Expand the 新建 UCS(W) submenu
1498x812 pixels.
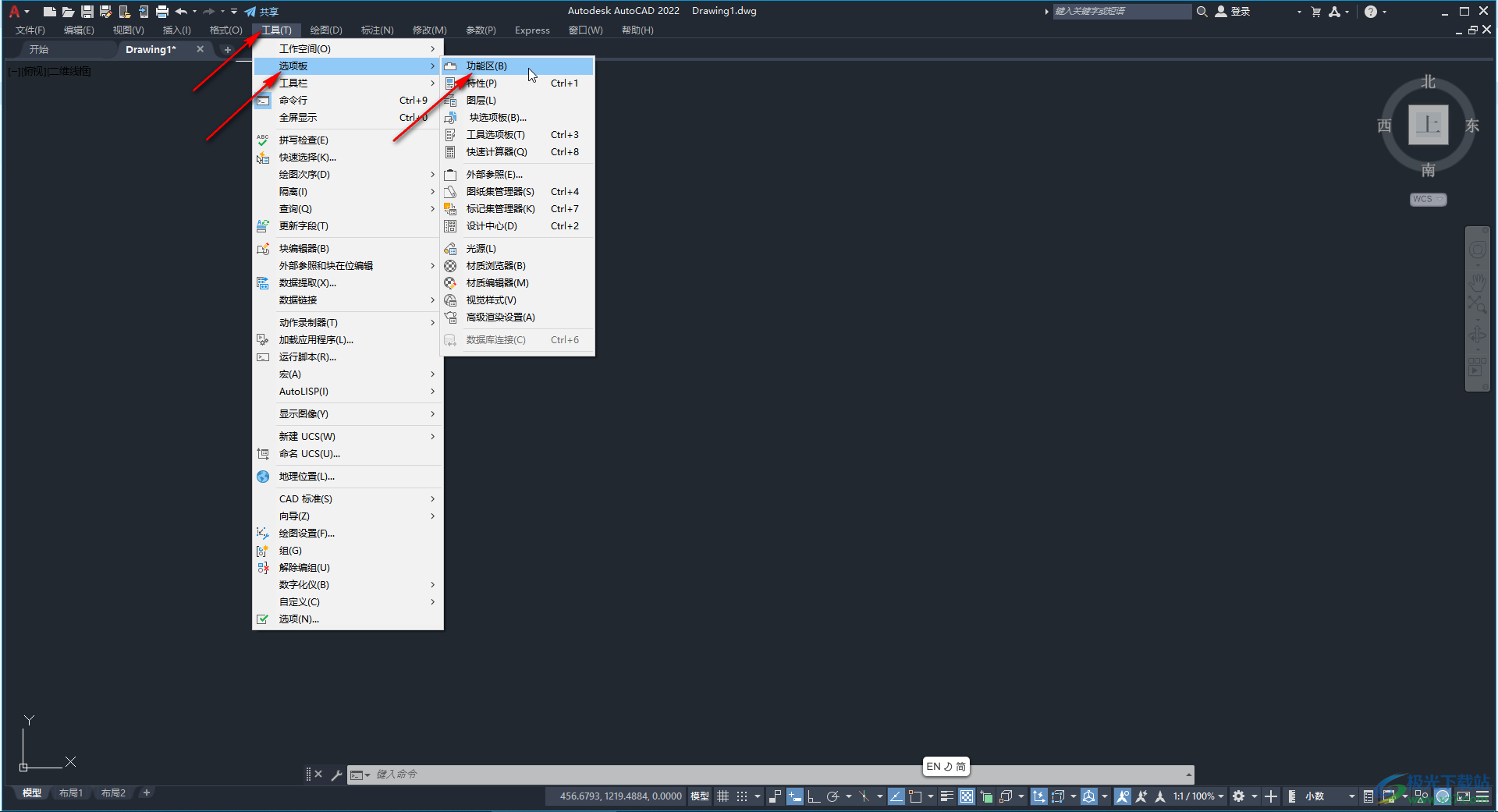348,437
